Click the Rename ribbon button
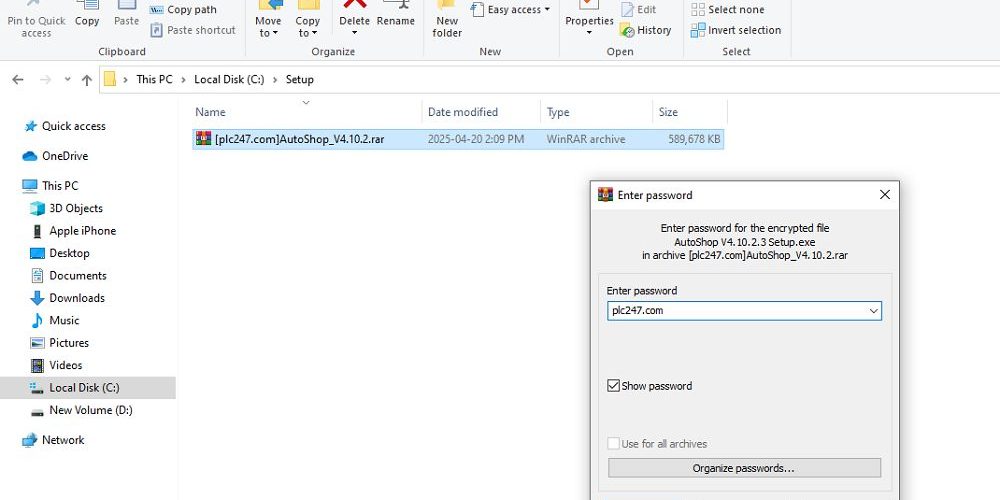1000x500 pixels. (395, 15)
